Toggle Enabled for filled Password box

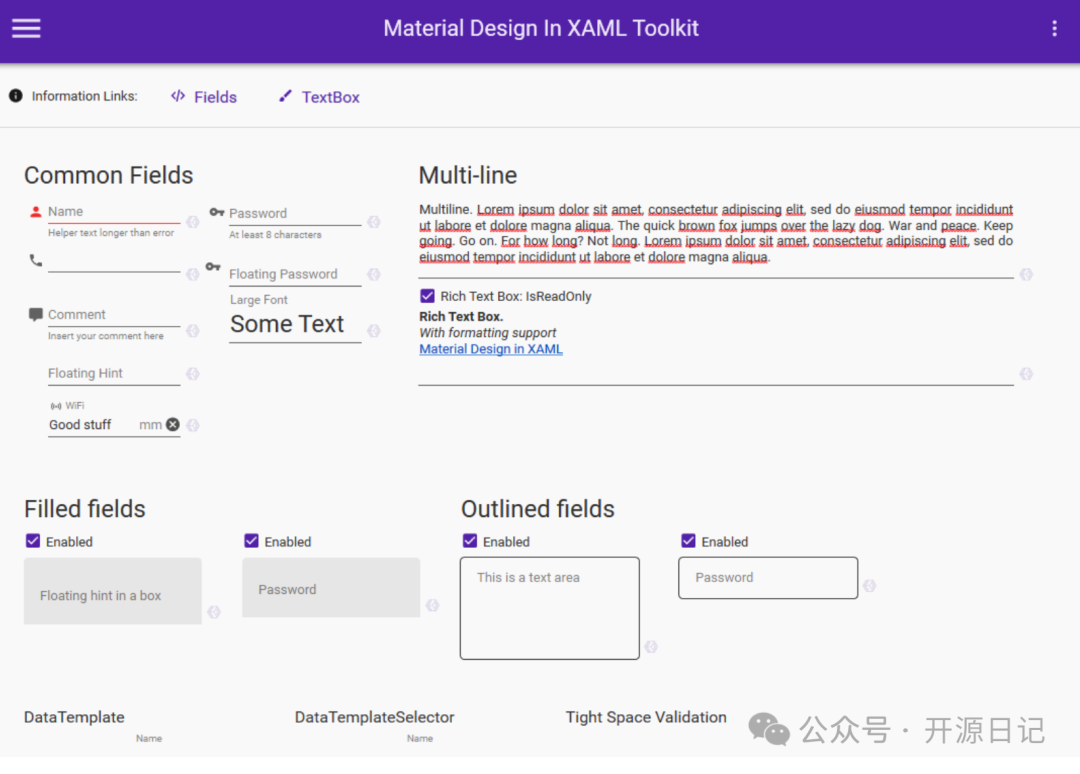click(251, 541)
